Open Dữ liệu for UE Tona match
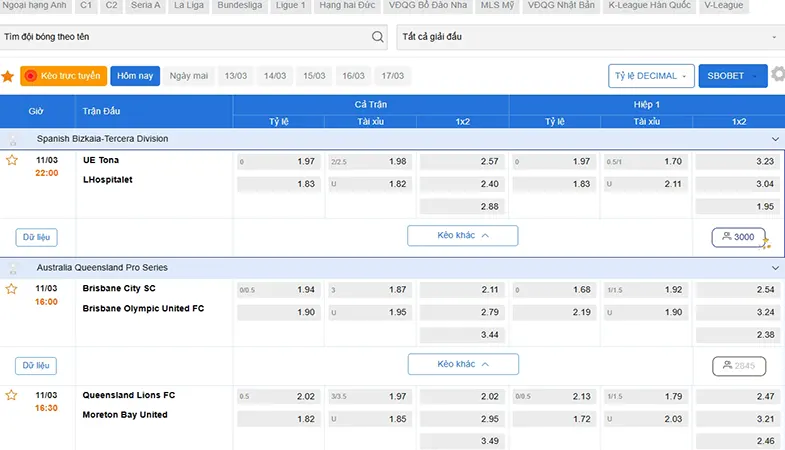The width and height of the screenshot is (785, 450). [x=37, y=237]
